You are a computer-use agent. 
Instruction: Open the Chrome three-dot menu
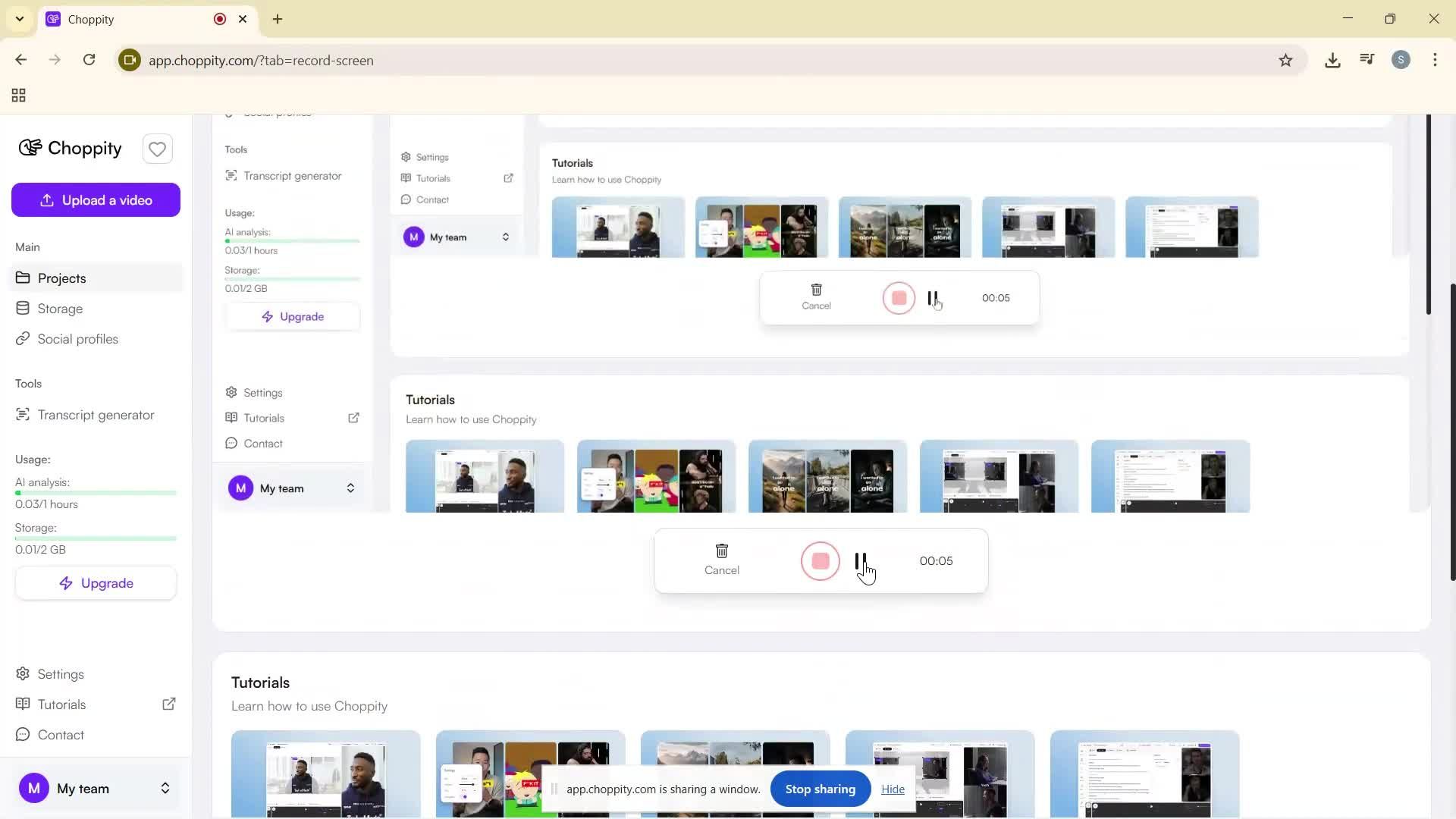1435,60
